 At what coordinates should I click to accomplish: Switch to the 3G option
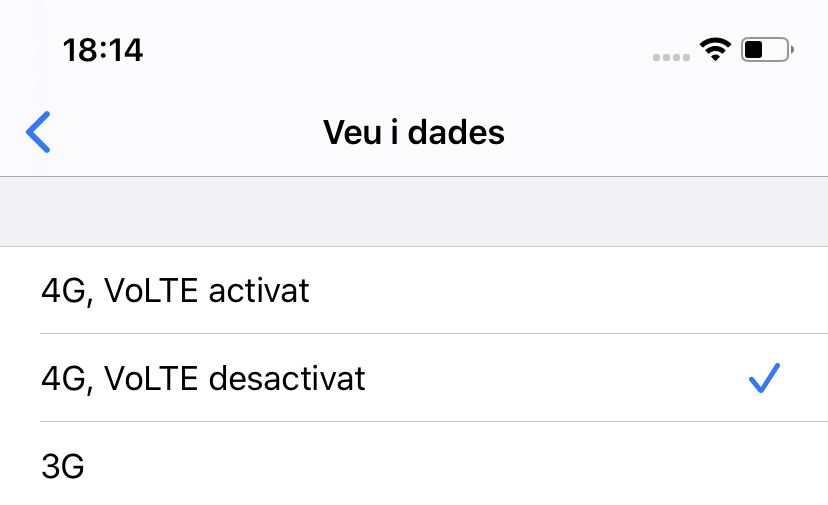63,466
